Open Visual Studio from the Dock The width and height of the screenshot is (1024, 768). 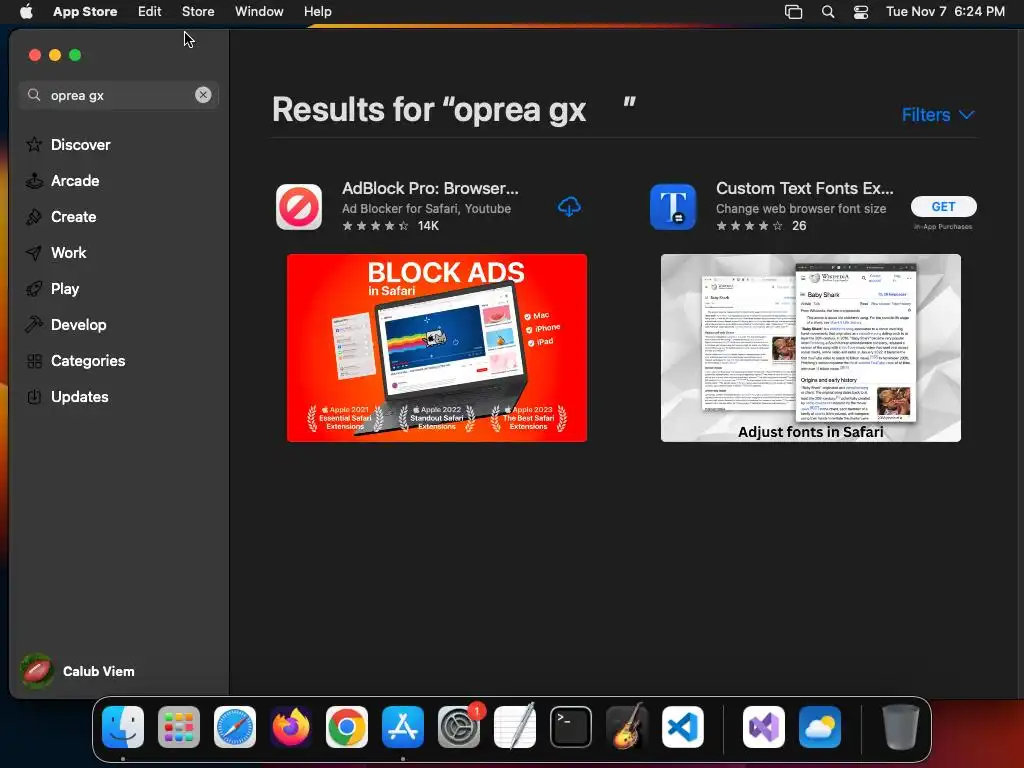tap(764, 726)
